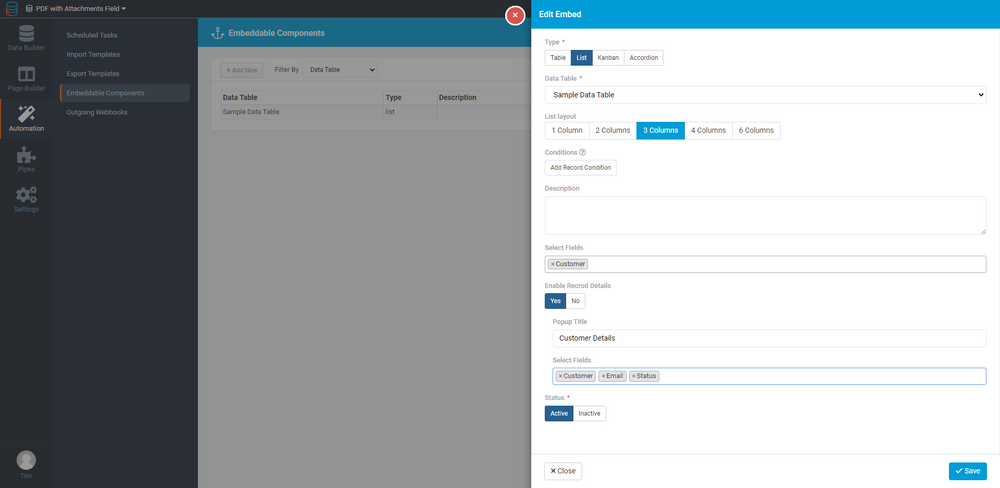The image size is (1000, 488).
Task: Set Enable Record Details to No
Action: [x=575, y=301]
